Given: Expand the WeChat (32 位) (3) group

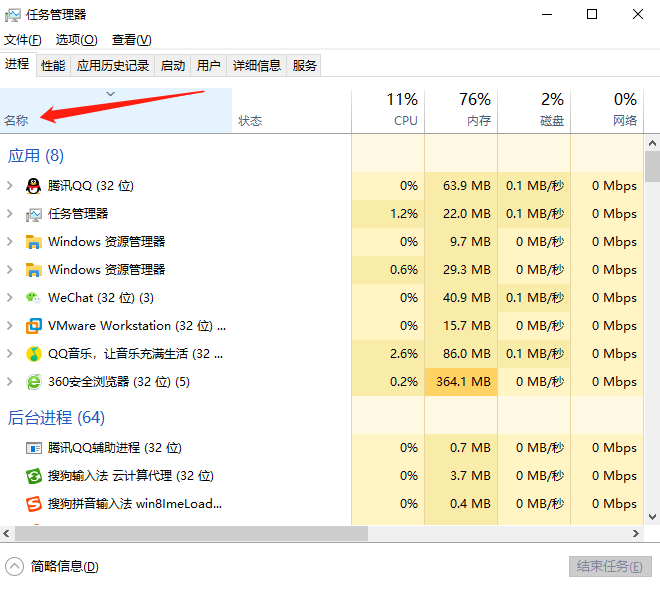Looking at the screenshot, I should [10, 298].
